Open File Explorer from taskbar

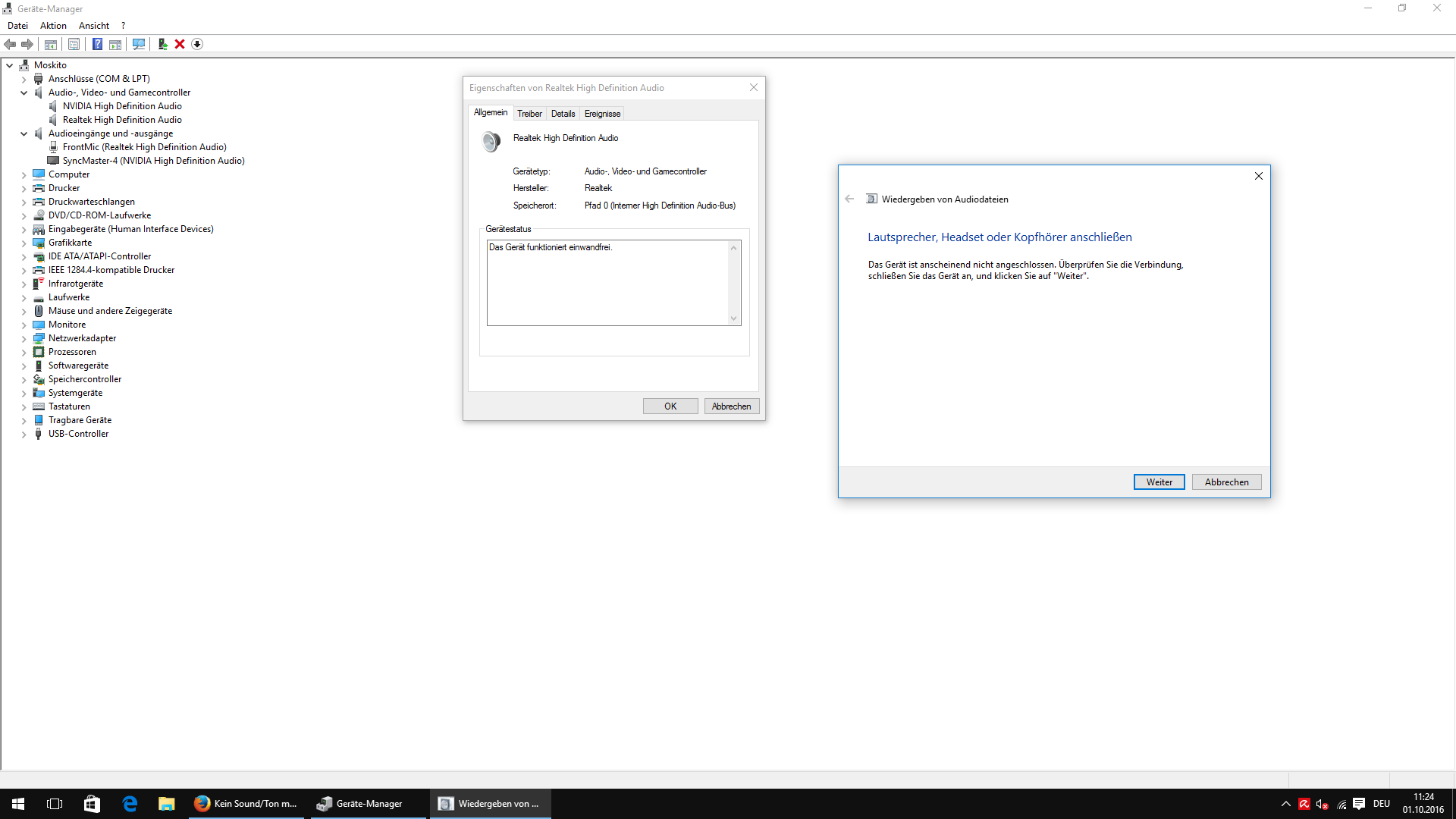(x=167, y=804)
